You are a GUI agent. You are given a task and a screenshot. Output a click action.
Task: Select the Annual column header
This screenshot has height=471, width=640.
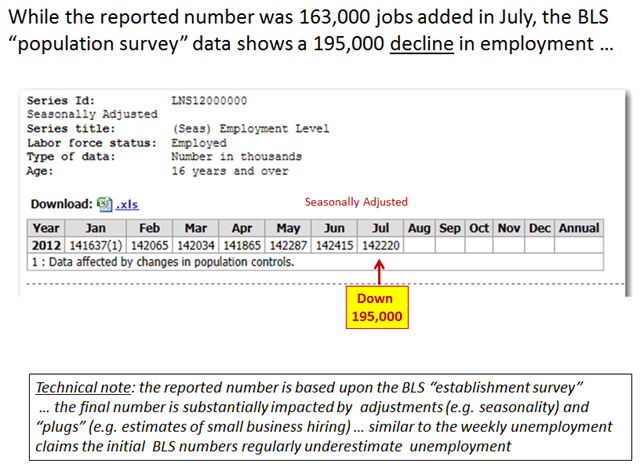pyautogui.click(x=579, y=228)
